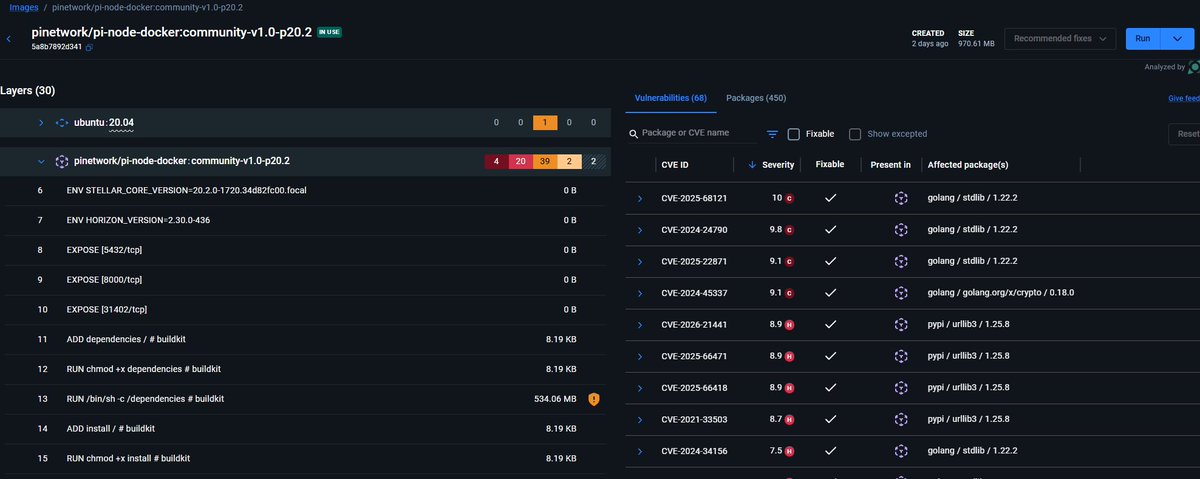Click the search magnifier icon
Screen dimensions: 1200x479
[634, 134]
